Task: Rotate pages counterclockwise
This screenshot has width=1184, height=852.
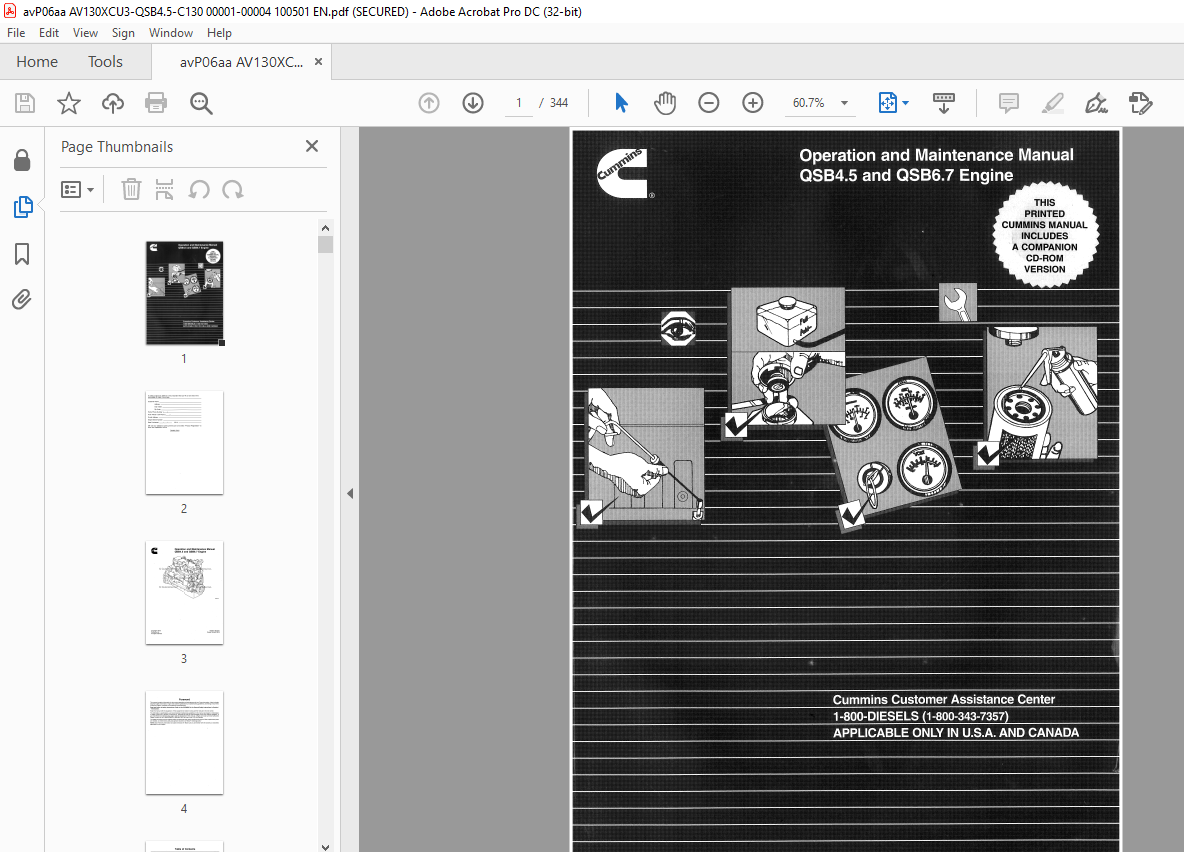Action: (x=199, y=190)
